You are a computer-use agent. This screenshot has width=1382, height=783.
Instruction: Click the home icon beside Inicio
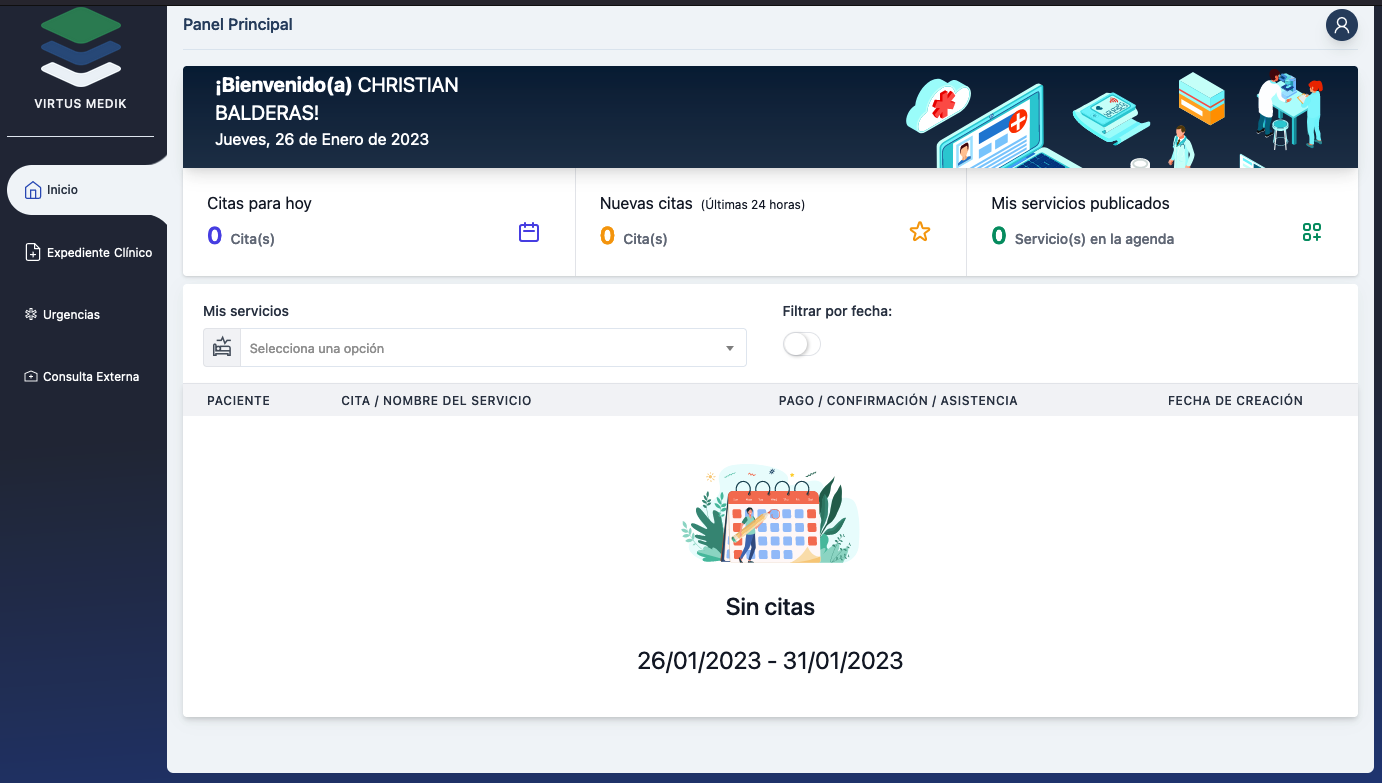coord(33,190)
